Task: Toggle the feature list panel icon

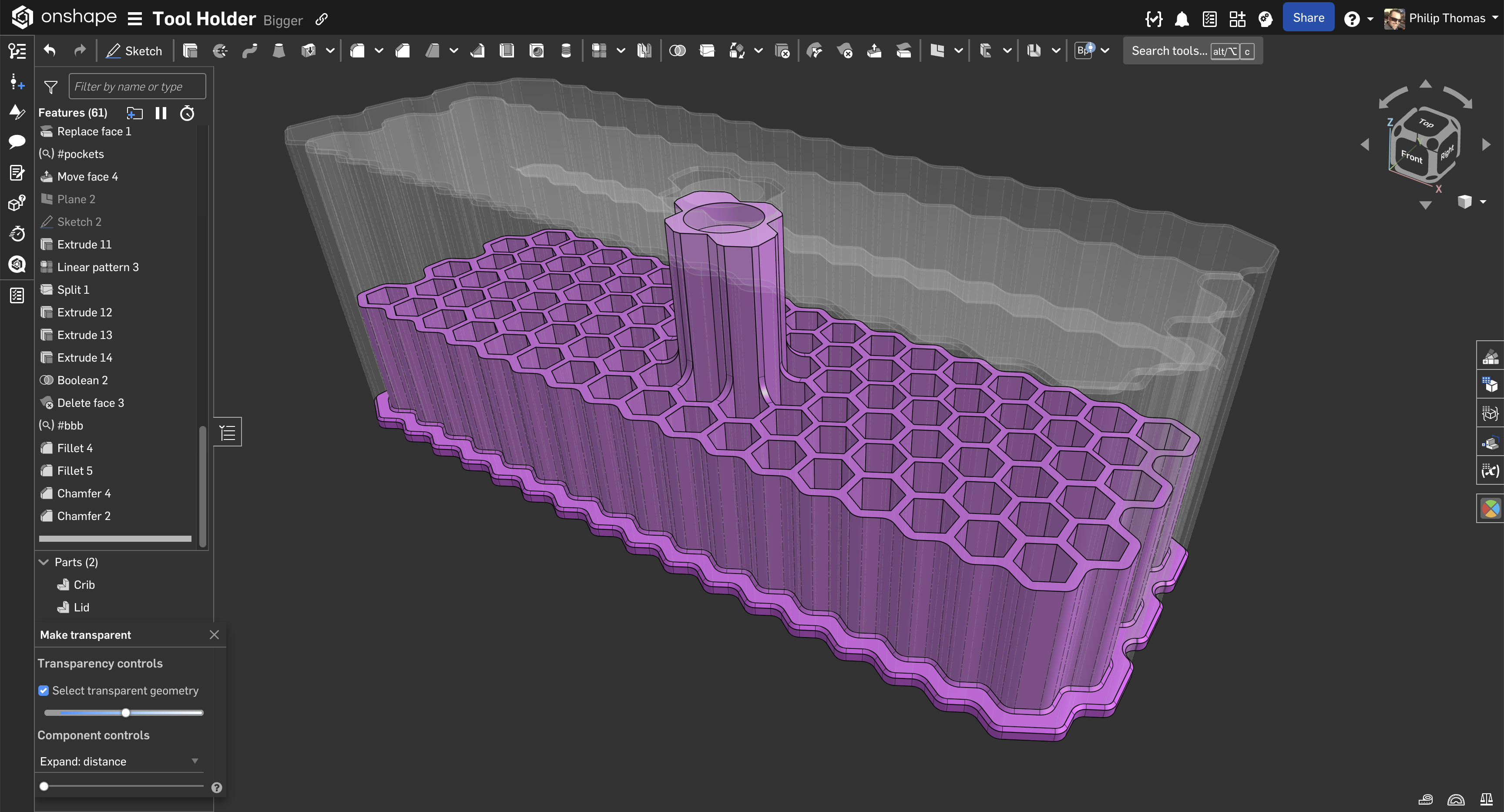Action: coord(228,432)
